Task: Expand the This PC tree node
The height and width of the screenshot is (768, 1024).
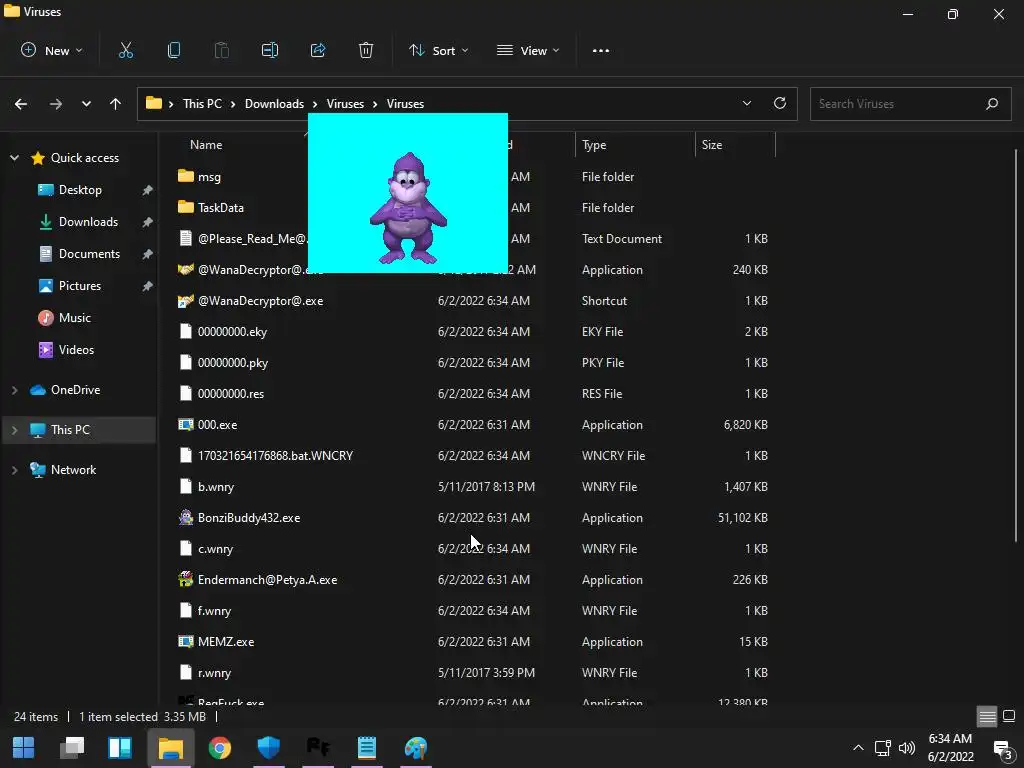Action: (14, 430)
